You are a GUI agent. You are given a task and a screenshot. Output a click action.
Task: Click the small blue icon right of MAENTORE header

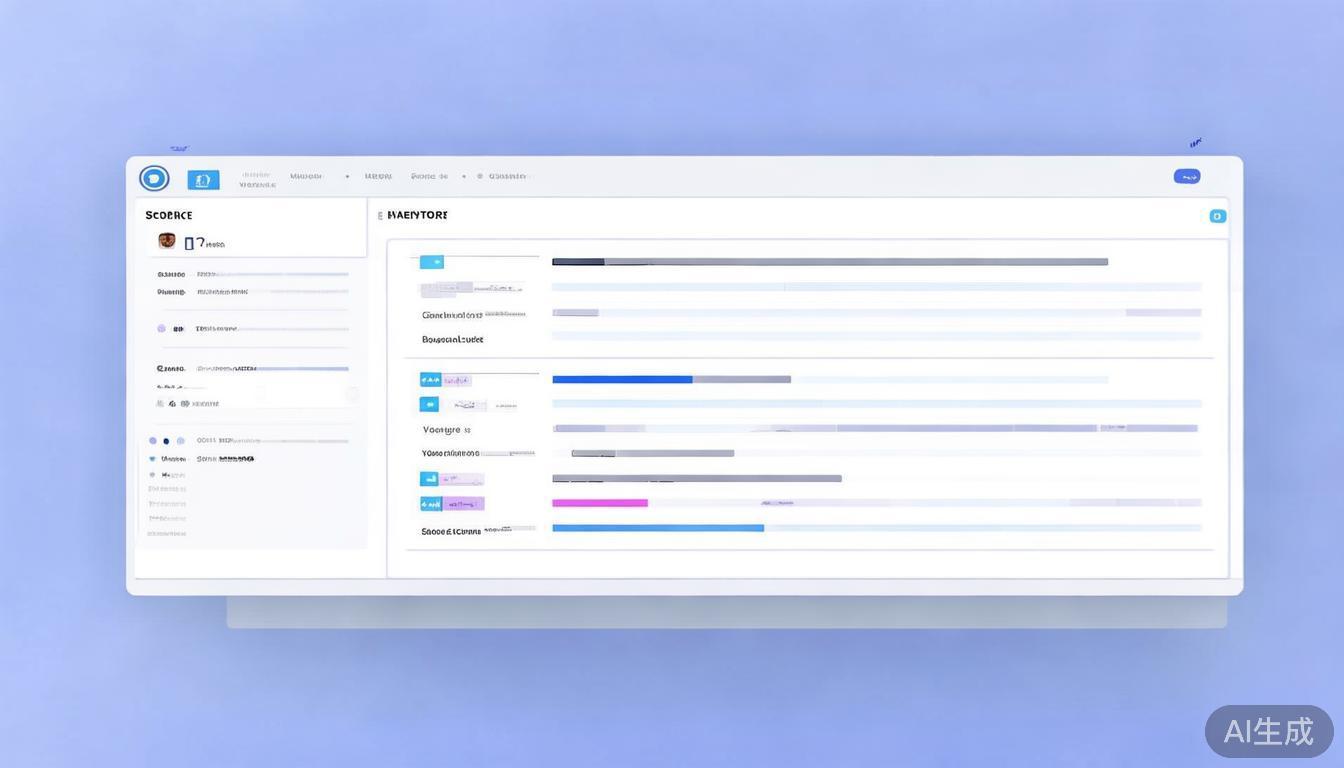pos(1217,216)
